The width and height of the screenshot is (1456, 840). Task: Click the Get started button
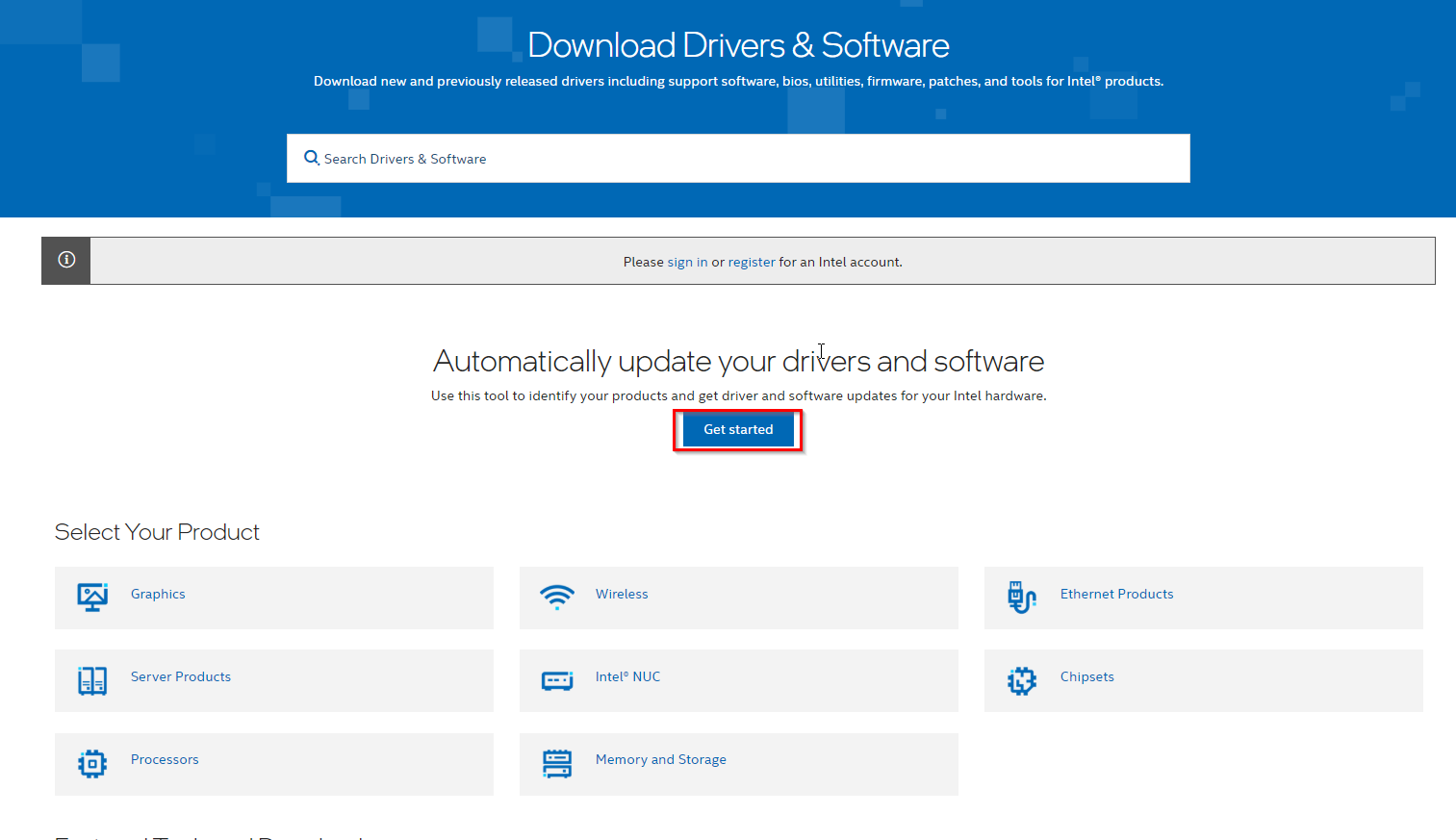[738, 429]
